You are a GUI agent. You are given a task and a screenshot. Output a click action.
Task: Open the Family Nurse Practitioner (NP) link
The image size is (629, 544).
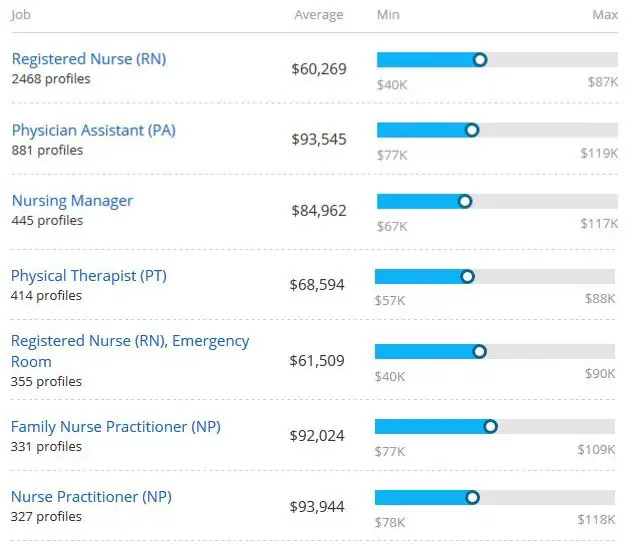tap(115, 427)
